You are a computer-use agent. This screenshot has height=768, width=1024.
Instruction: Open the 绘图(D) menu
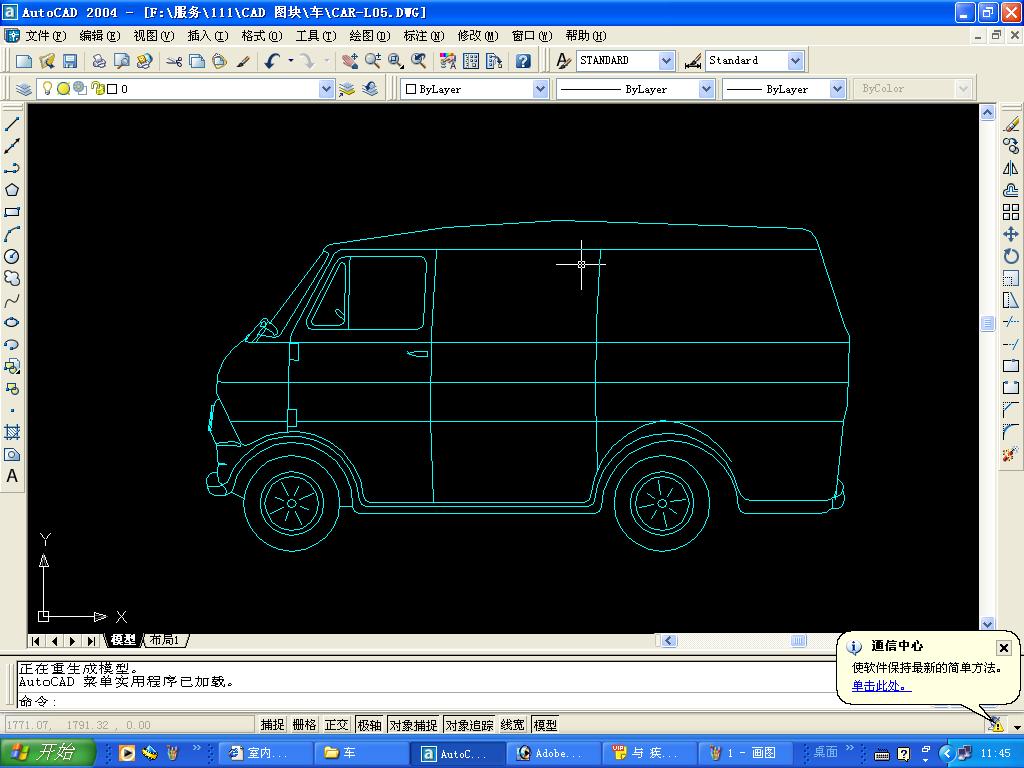tap(369, 36)
